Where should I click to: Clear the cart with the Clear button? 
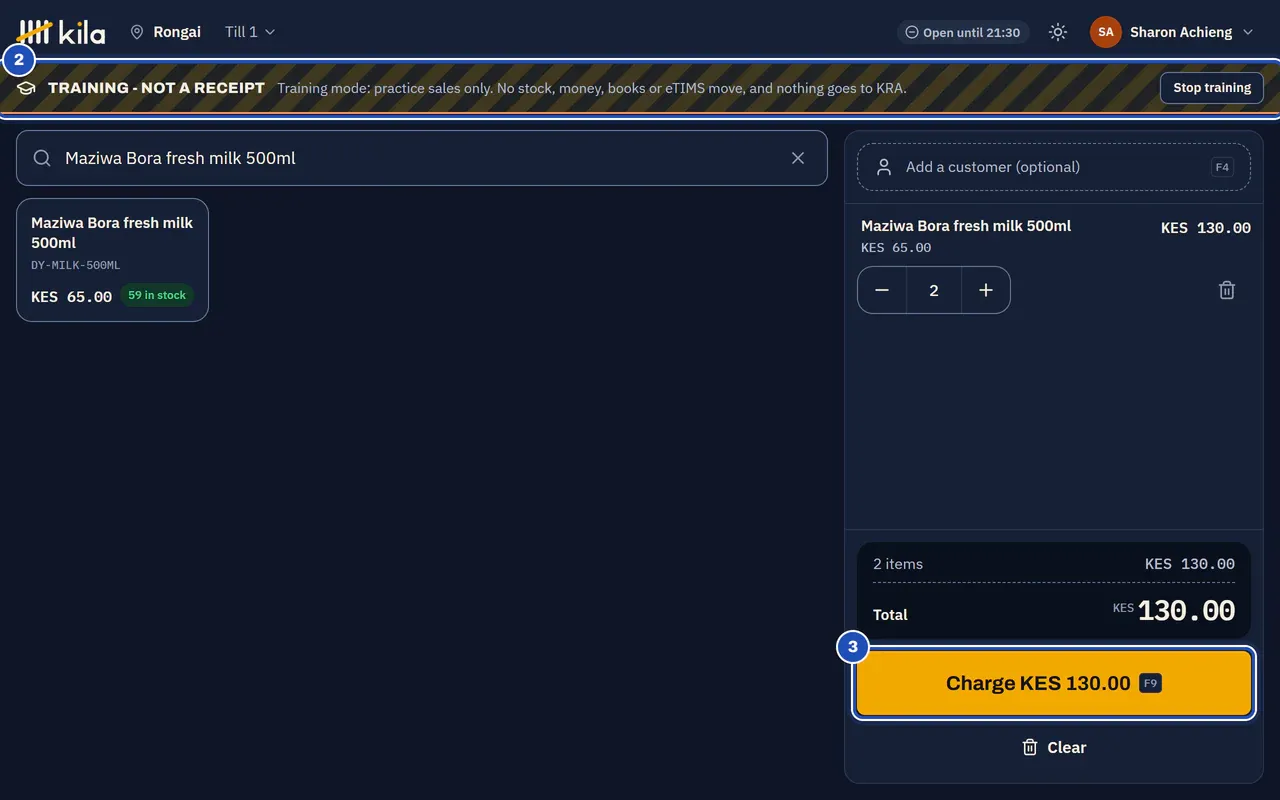click(x=1054, y=747)
